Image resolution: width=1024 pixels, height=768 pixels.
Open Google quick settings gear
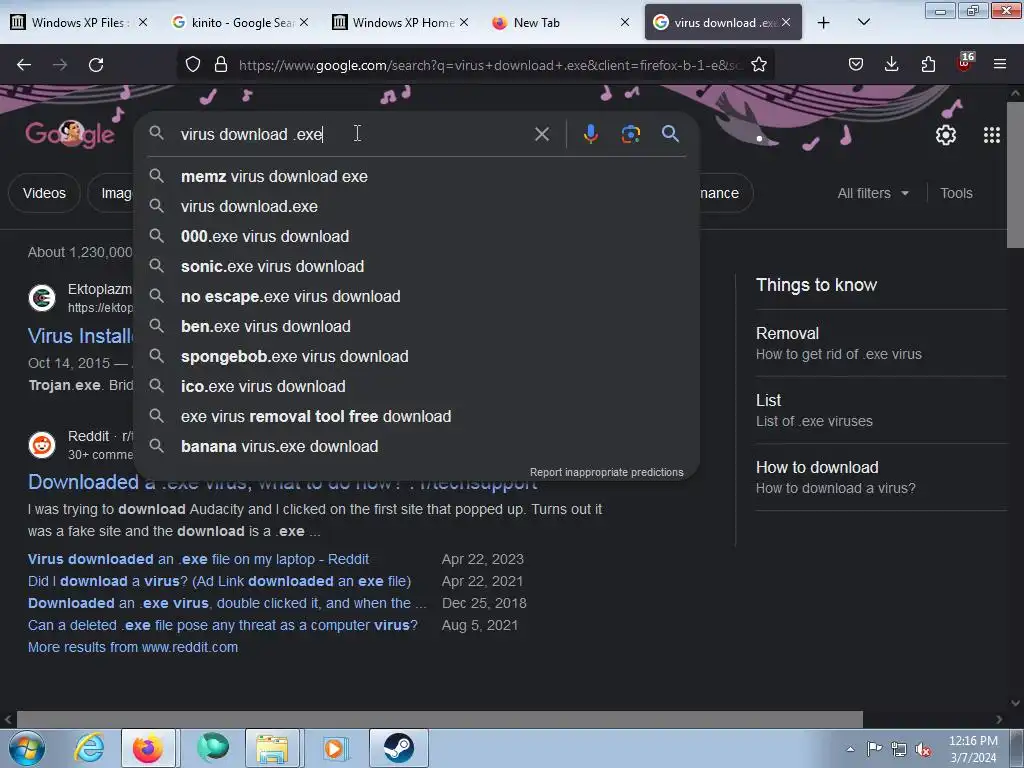click(x=946, y=135)
